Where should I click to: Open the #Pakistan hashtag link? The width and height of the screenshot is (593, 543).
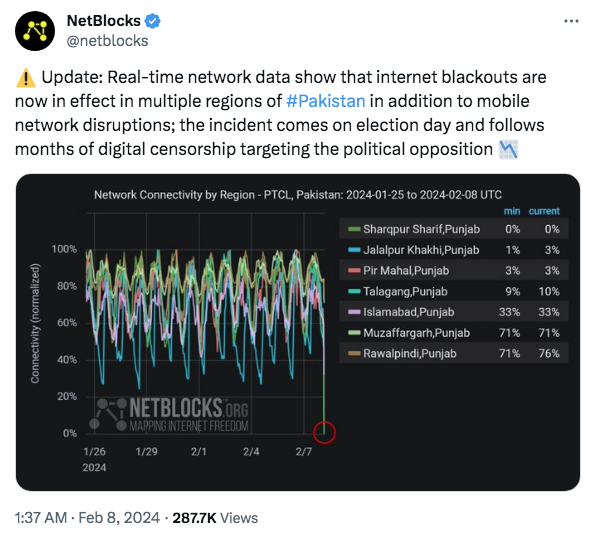(x=326, y=101)
